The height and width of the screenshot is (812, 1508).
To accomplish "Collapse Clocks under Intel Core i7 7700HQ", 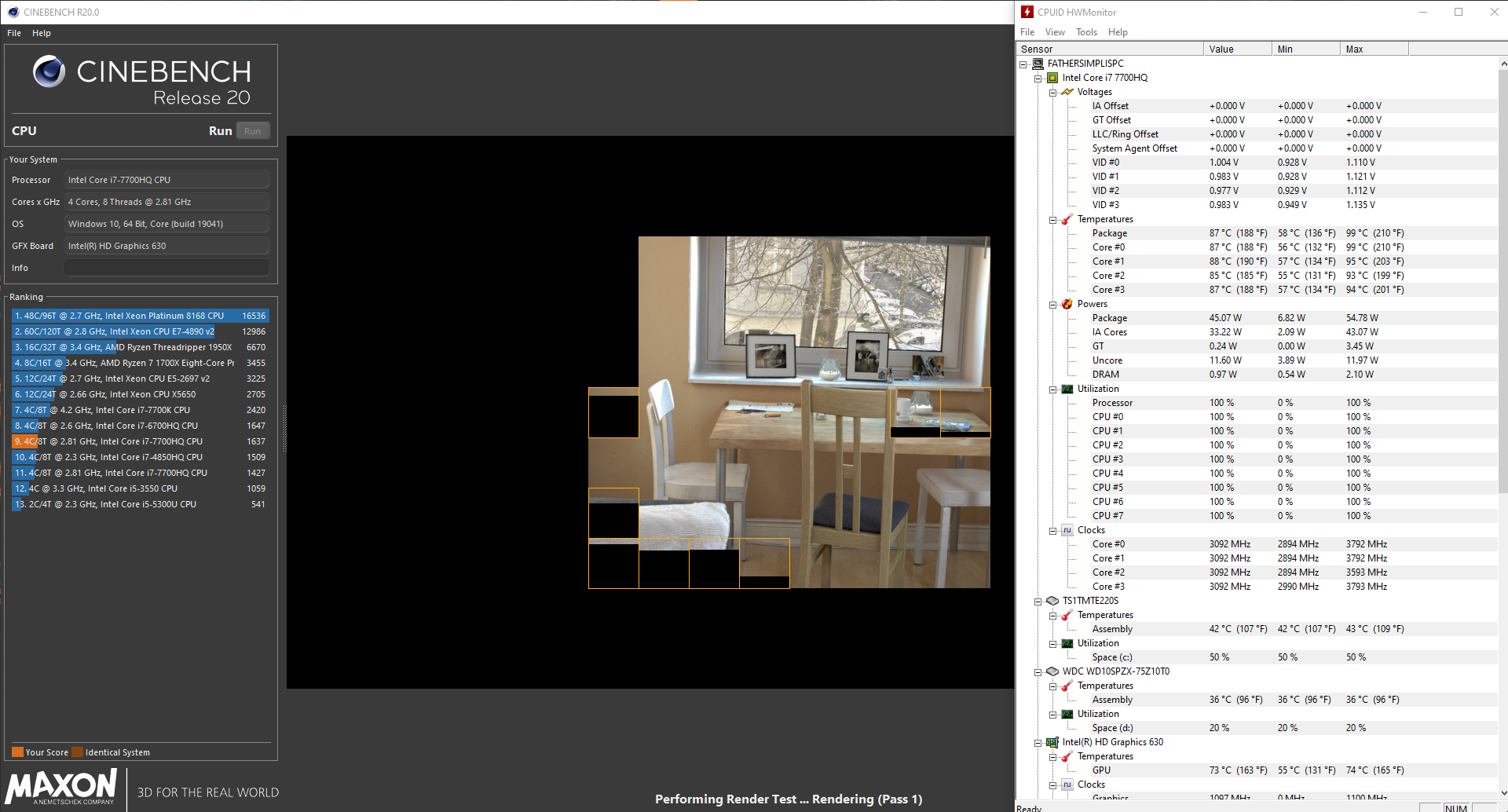I will pyautogui.click(x=1053, y=531).
